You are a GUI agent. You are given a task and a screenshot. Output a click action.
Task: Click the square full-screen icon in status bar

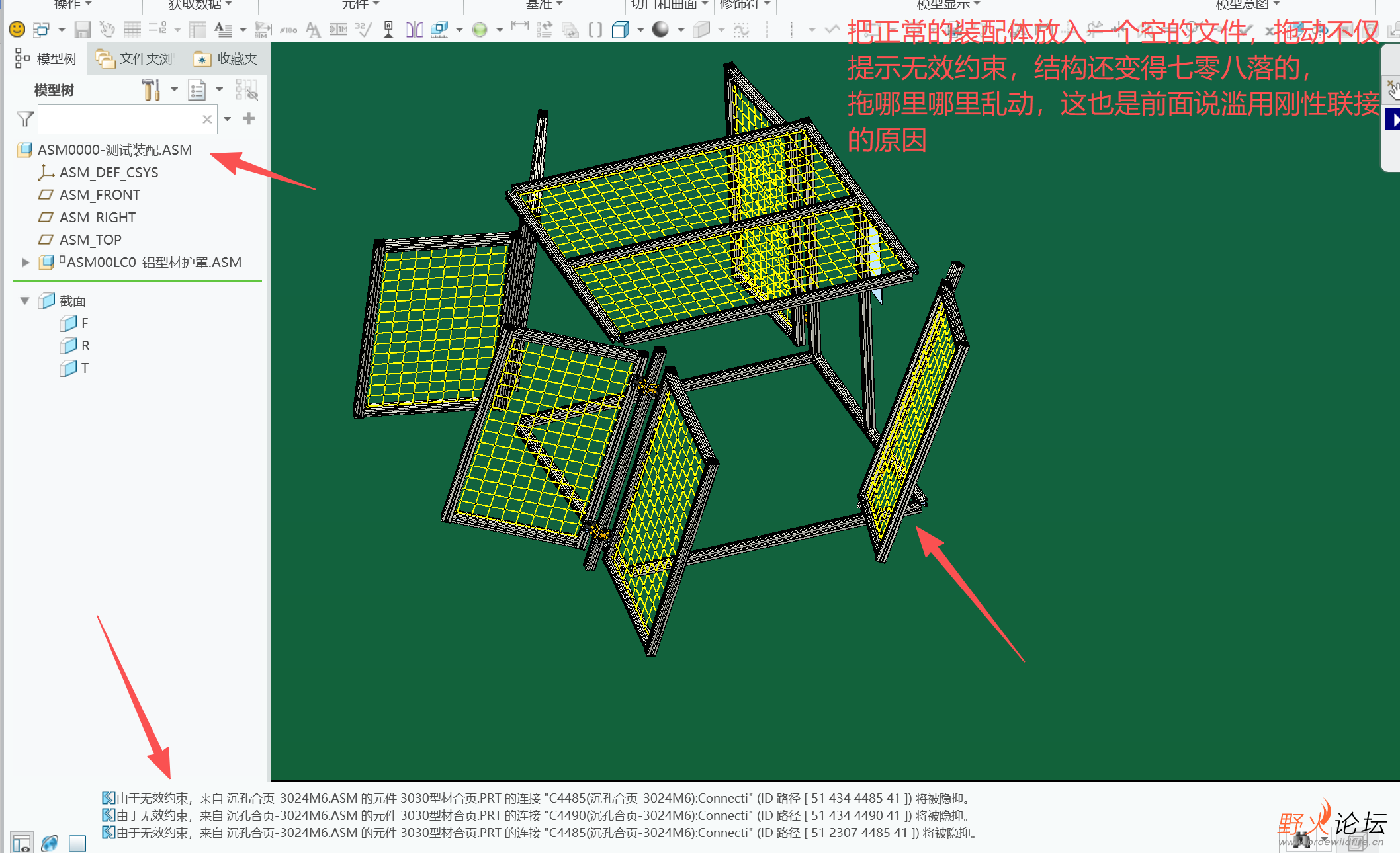tap(77, 844)
